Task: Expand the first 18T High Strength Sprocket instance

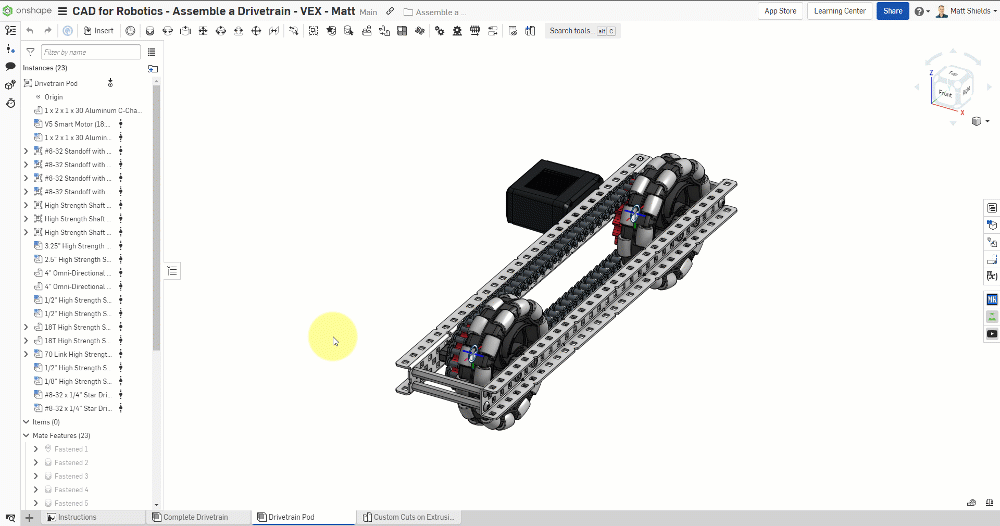Action: [26, 327]
